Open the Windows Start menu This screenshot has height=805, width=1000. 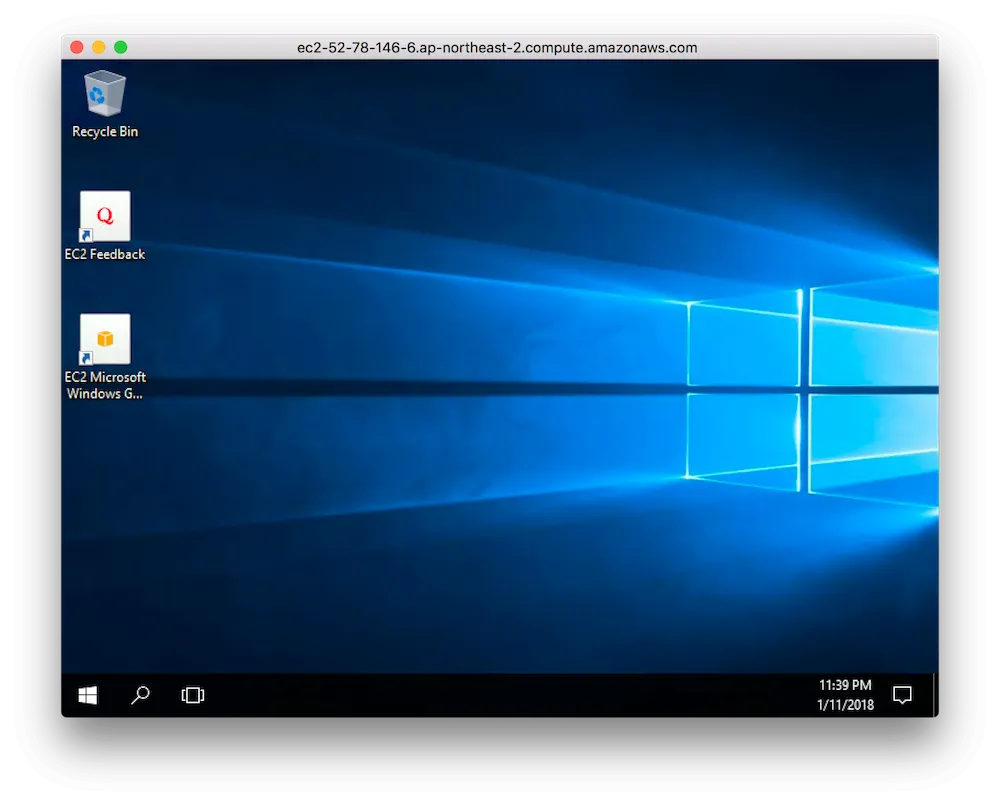tap(87, 695)
